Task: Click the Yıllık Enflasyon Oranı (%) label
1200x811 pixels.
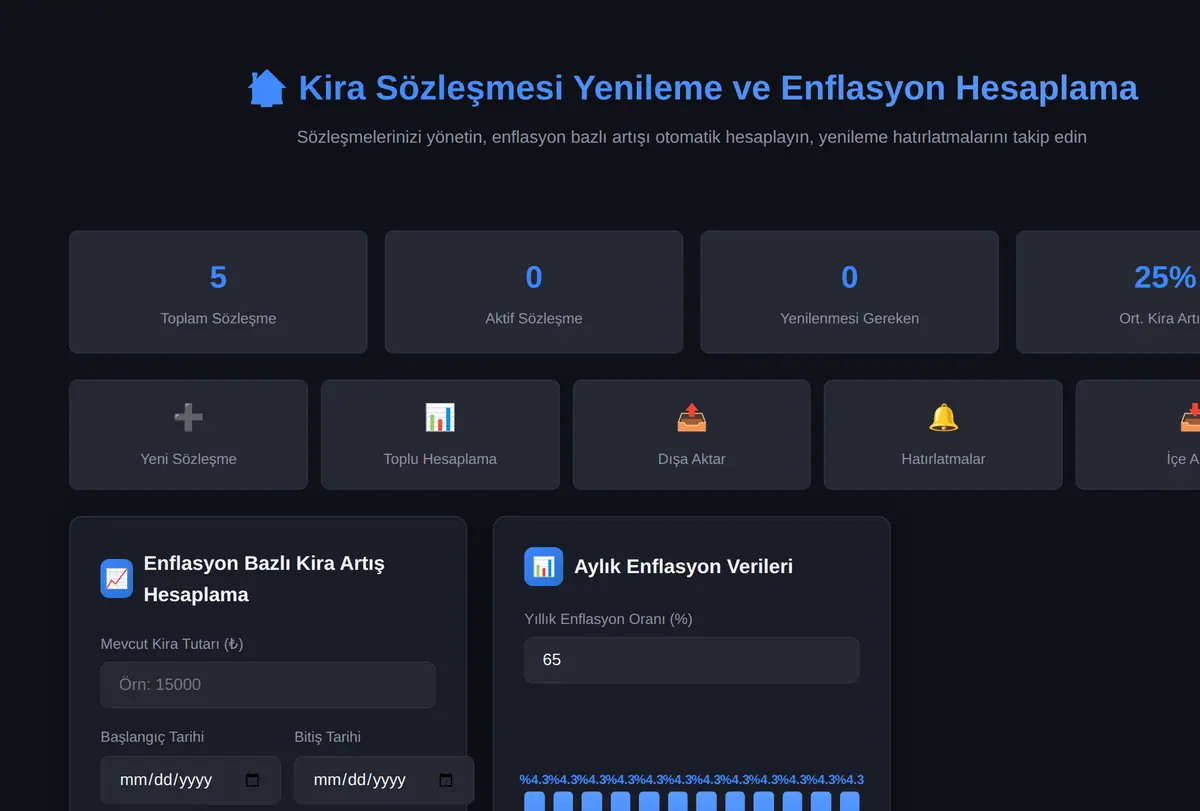Action: 608,619
